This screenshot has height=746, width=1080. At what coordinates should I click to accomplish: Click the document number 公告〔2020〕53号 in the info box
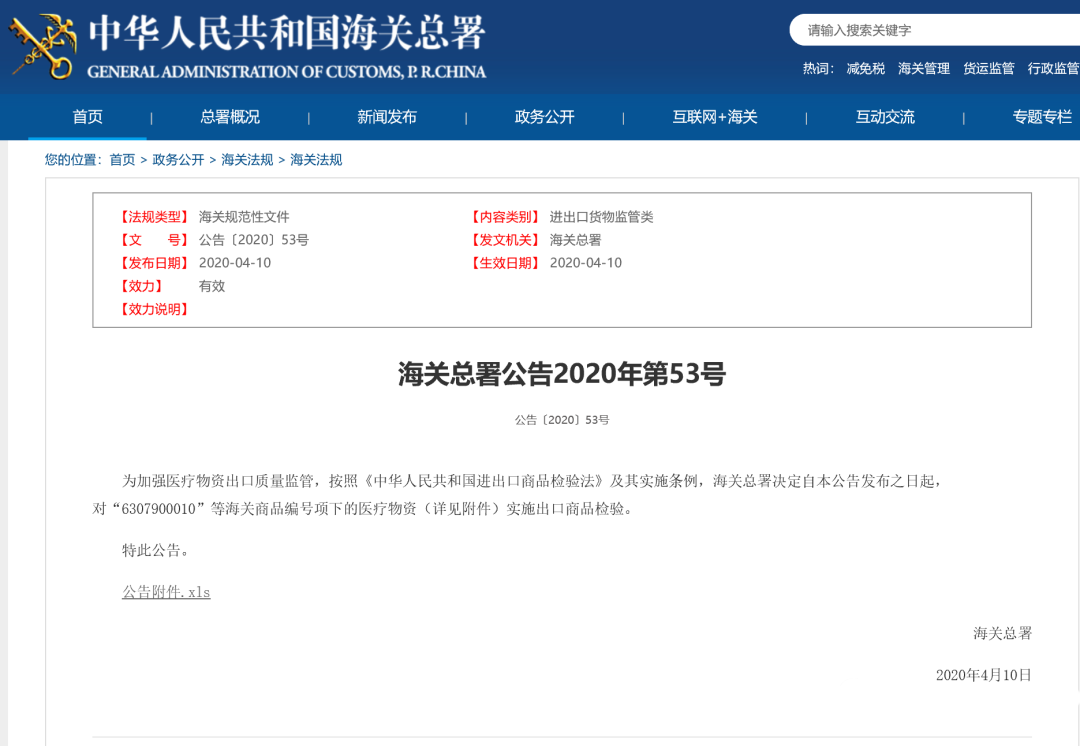pyautogui.click(x=253, y=240)
